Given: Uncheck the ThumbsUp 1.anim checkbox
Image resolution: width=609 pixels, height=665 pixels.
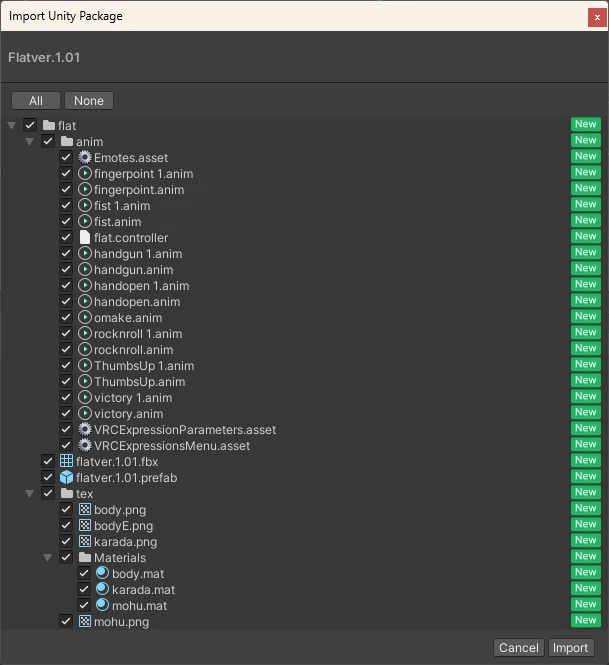Looking at the screenshot, I should click(66, 366).
